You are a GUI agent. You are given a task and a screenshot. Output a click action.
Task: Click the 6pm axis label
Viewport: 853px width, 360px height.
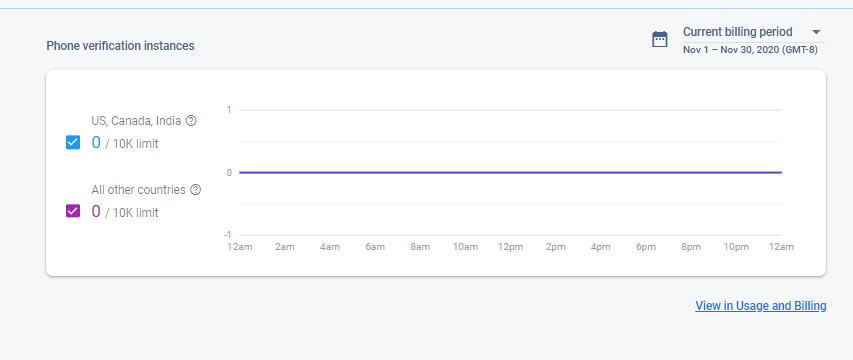click(x=646, y=247)
